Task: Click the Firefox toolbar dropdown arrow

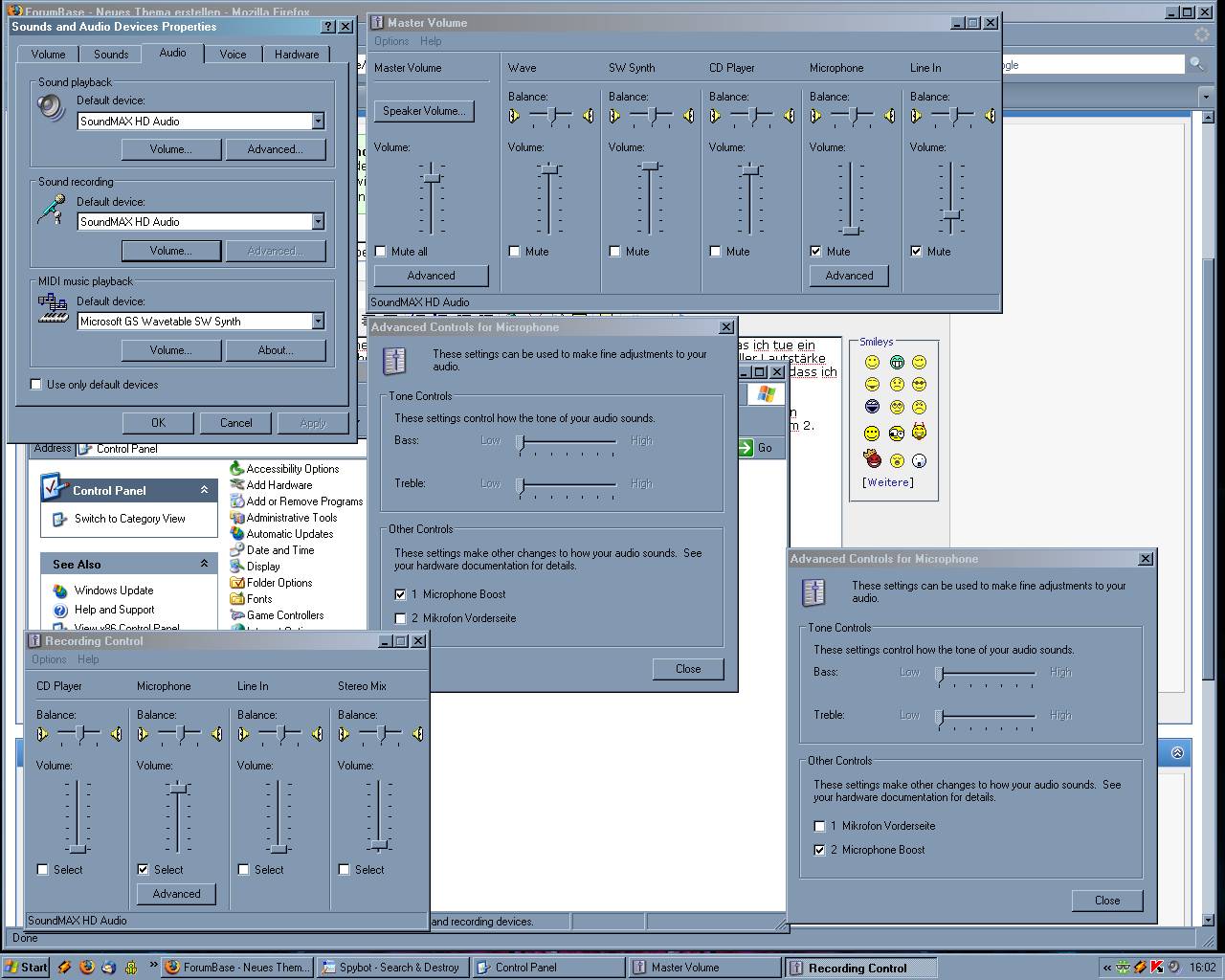Action: (x=1205, y=97)
